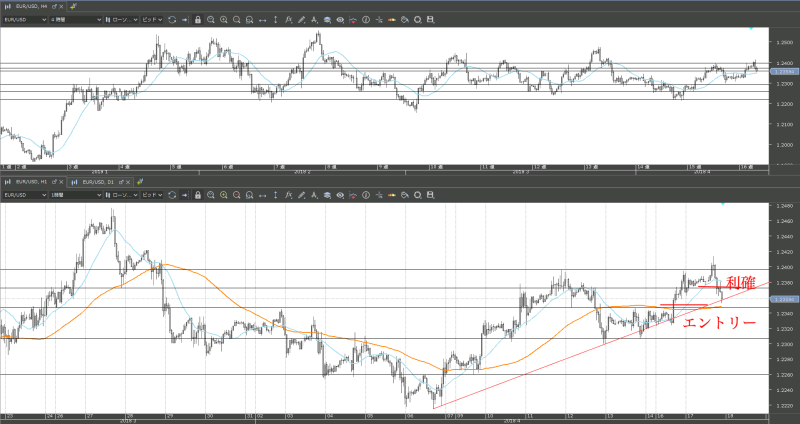This screenshot has height=424, width=800.
Task: Click the colored bar icon on lower H1 toolbar
Action: [x=392, y=195]
